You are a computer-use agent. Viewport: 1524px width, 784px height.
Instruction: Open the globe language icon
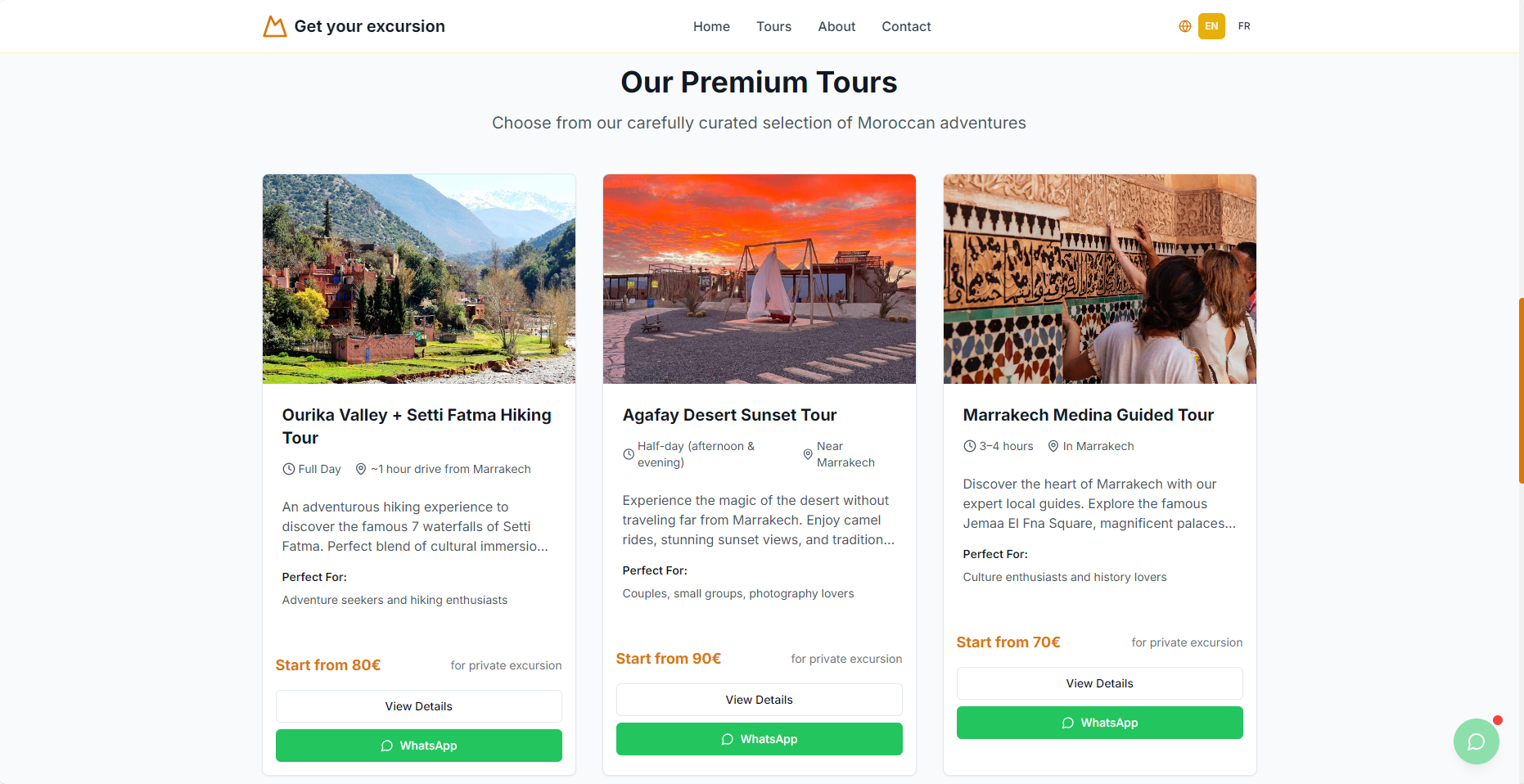coord(1184,25)
